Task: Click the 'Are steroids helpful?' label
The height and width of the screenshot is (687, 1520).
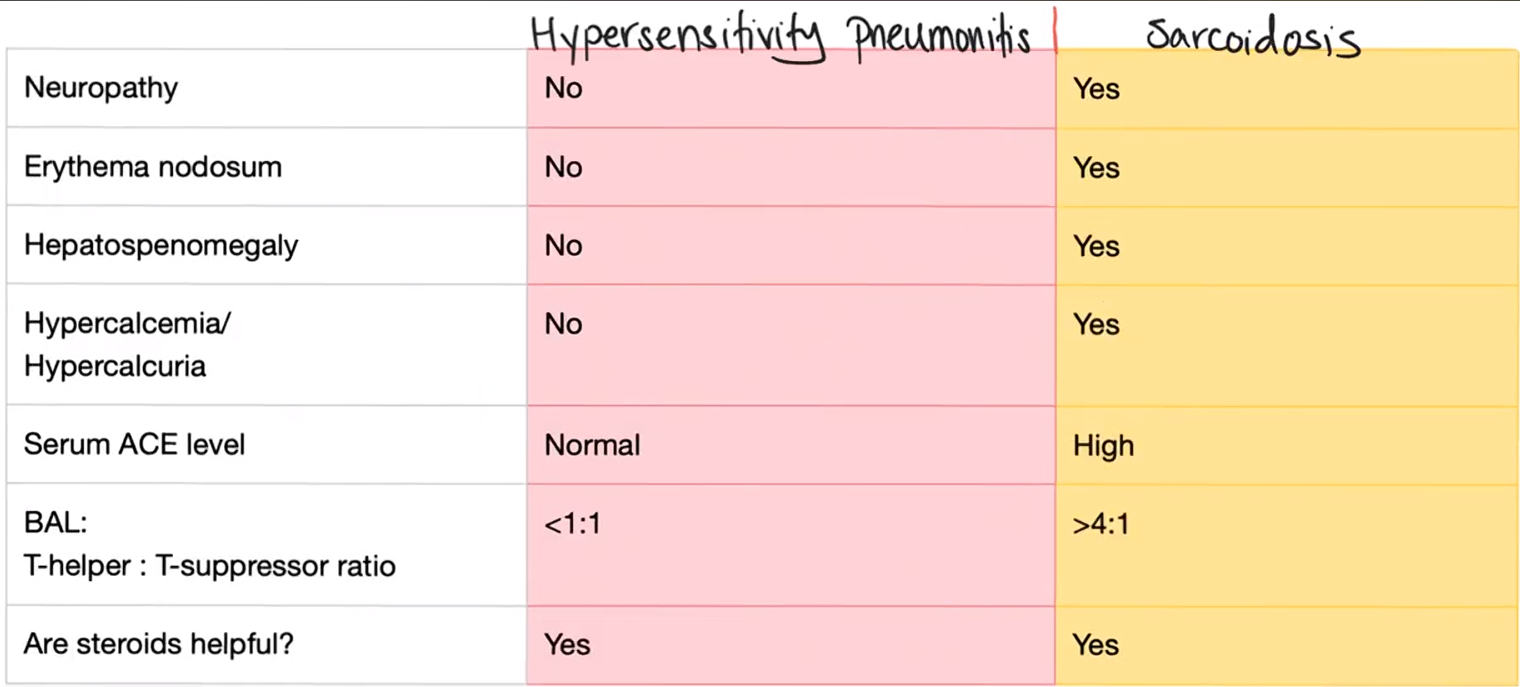Action: (159, 643)
